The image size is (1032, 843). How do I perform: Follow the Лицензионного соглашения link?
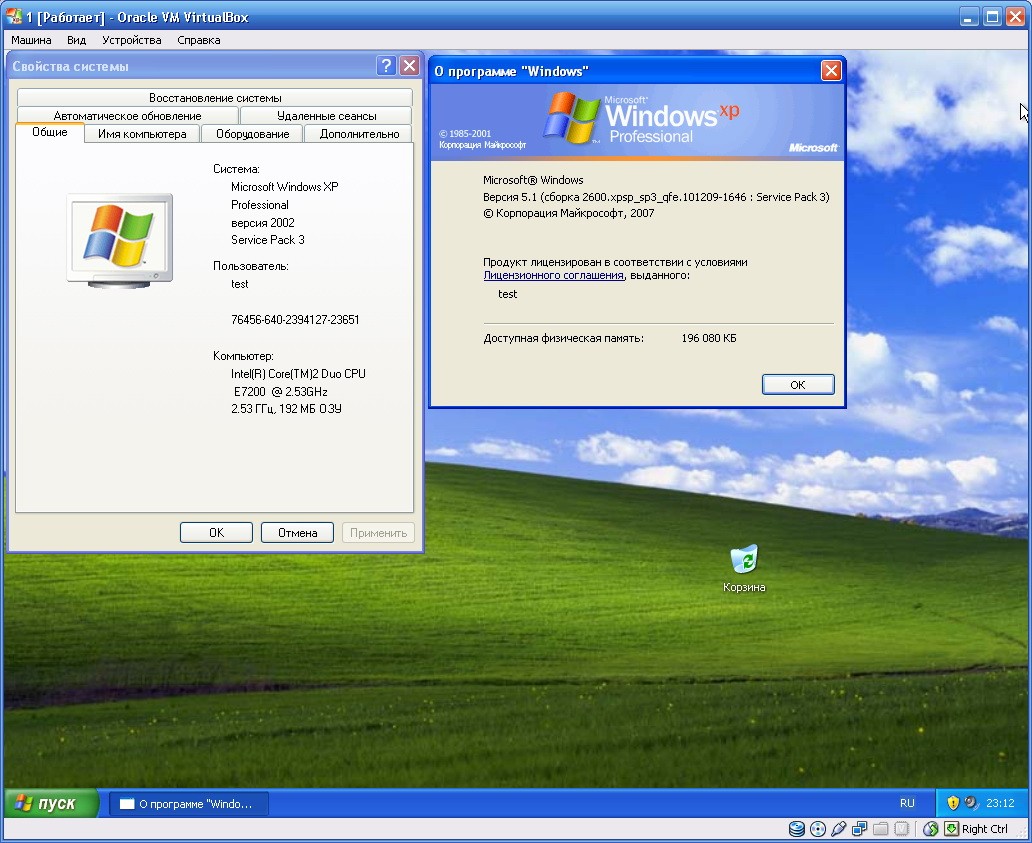pyautogui.click(x=553, y=275)
